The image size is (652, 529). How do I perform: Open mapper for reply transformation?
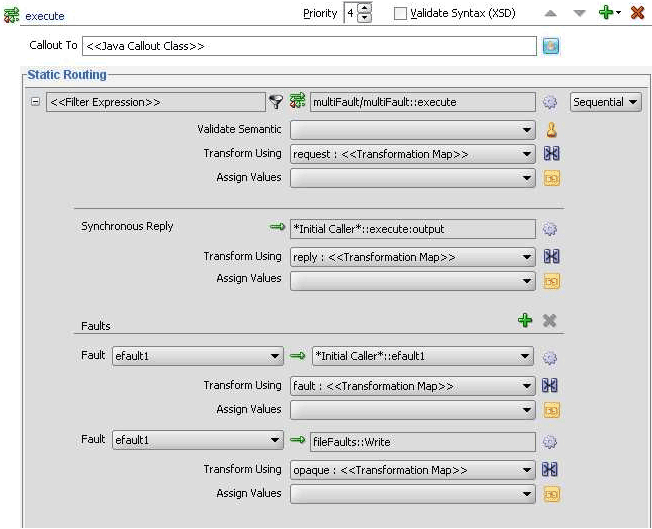click(551, 257)
